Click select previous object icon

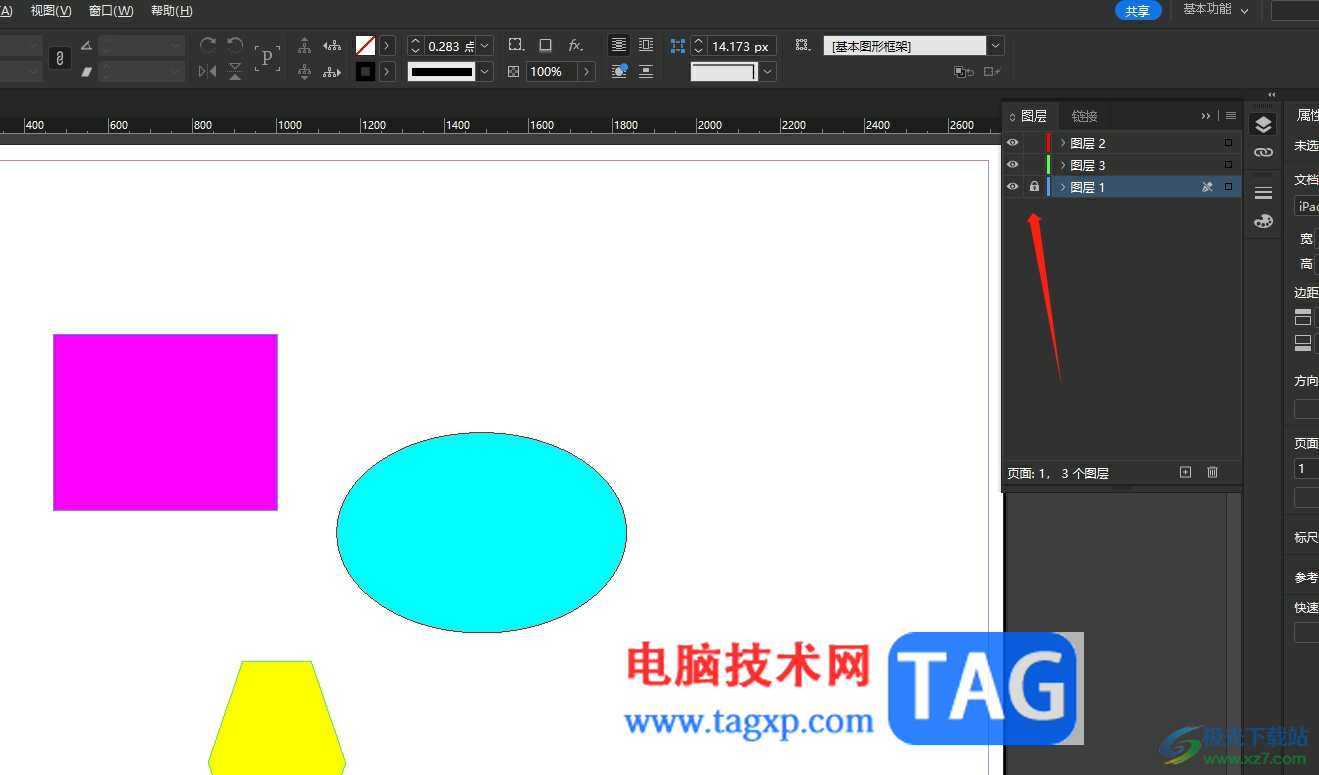[x=332, y=45]
